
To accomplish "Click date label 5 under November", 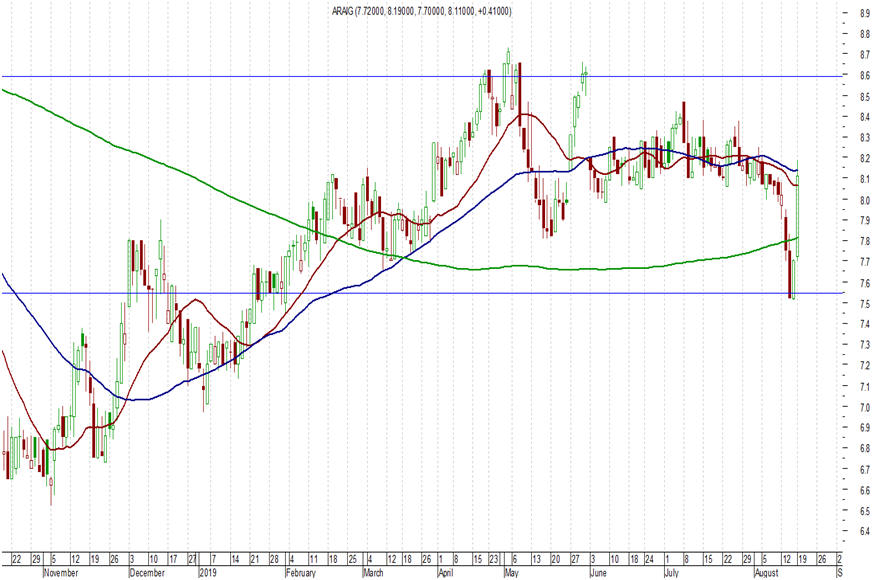I will (54, 559).
